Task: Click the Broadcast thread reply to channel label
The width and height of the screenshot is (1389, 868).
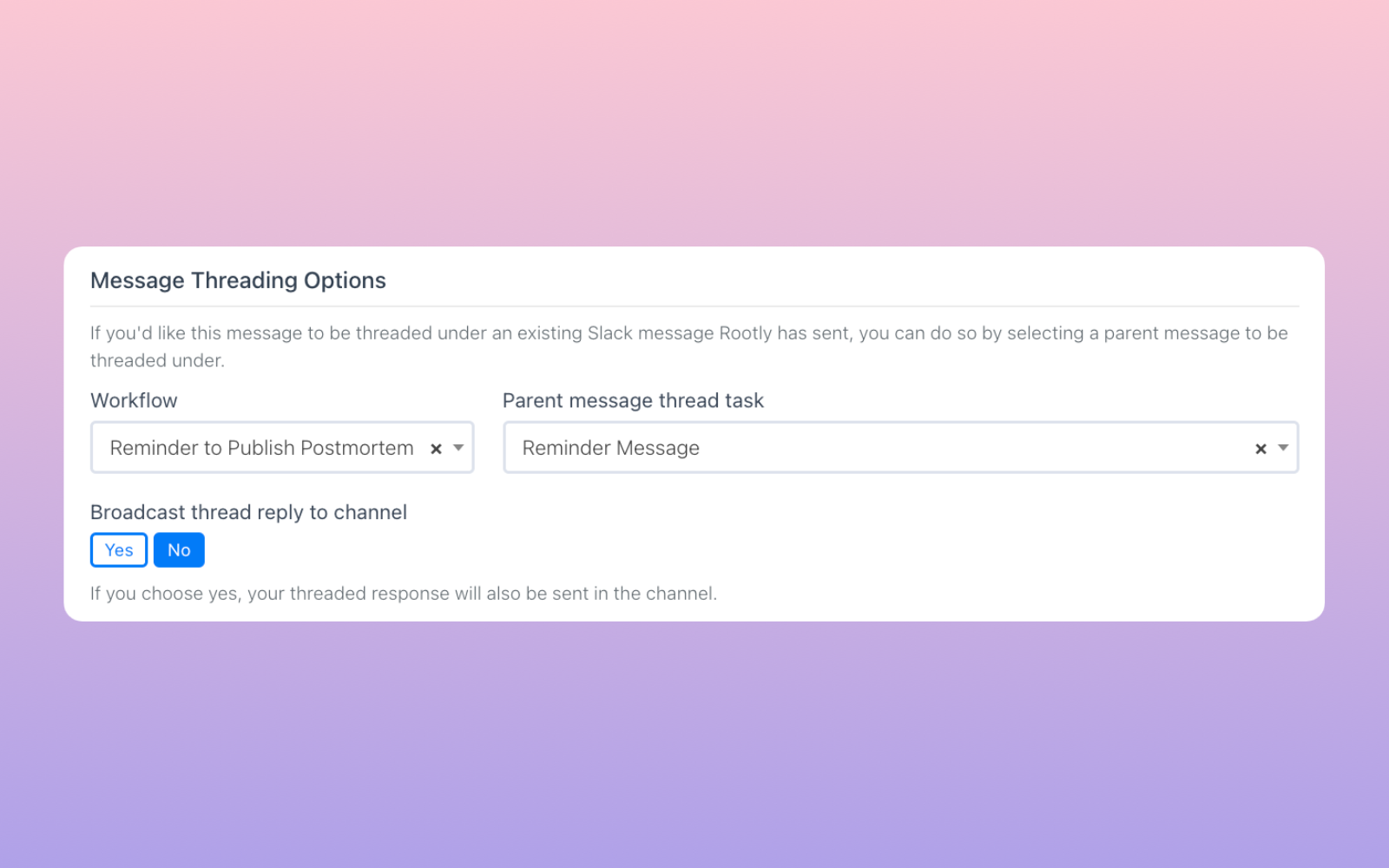Action: pyautogui.click(x=248, y=512)
